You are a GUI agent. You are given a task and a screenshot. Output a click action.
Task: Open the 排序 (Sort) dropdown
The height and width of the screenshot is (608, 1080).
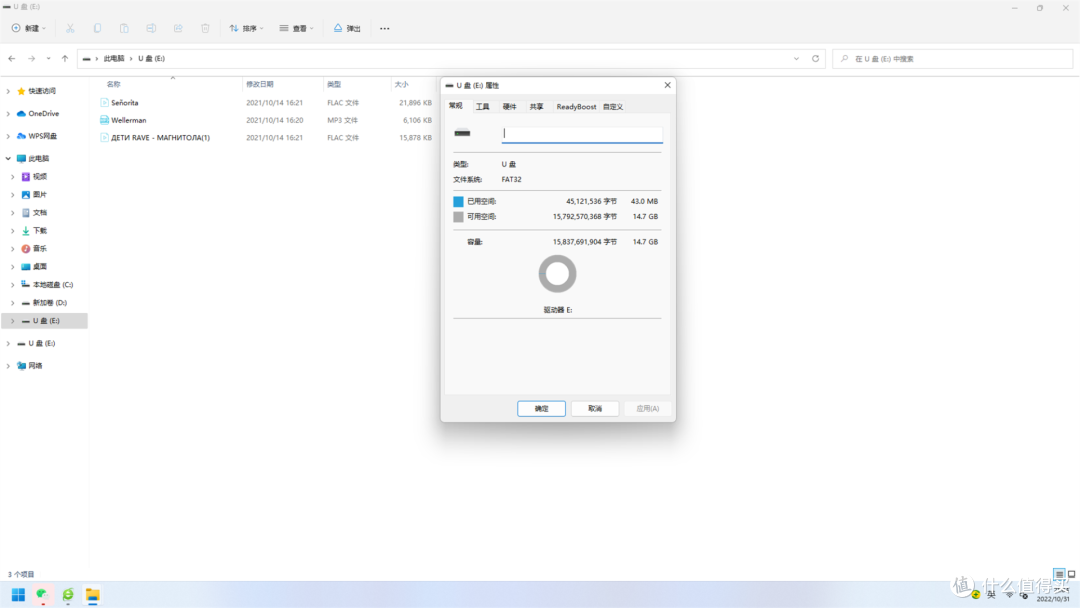pyautogui.click(x=246, y=28)
